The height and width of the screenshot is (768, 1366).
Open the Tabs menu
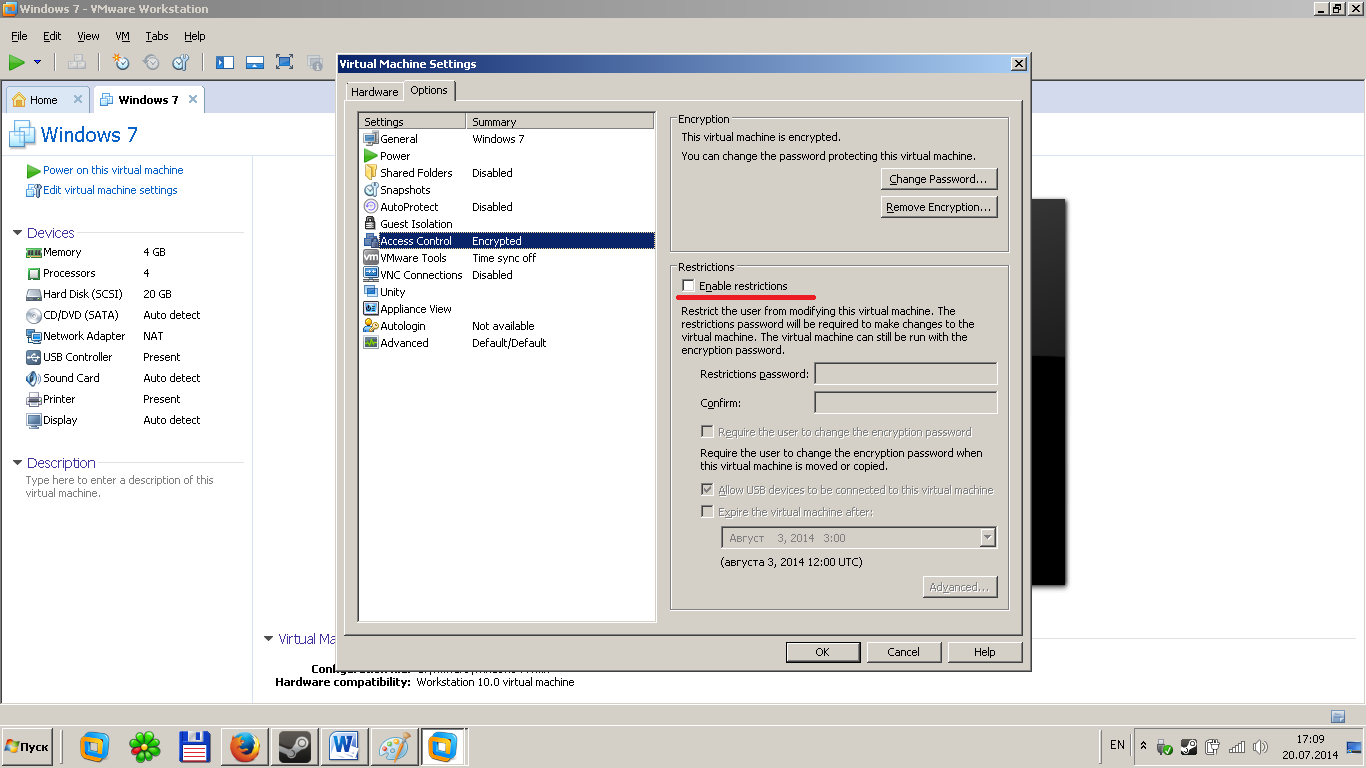(157, 36)
